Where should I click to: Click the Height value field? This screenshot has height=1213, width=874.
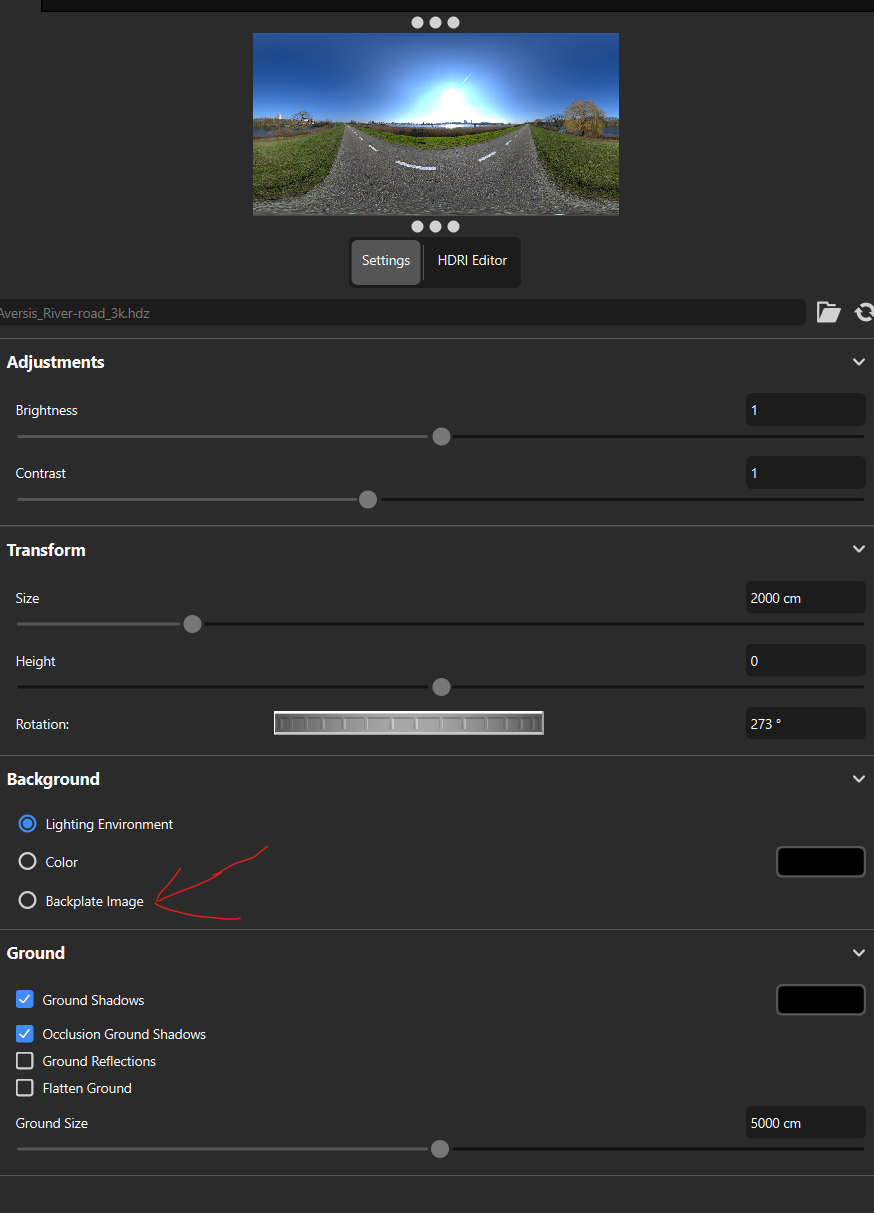coord(805,661)
